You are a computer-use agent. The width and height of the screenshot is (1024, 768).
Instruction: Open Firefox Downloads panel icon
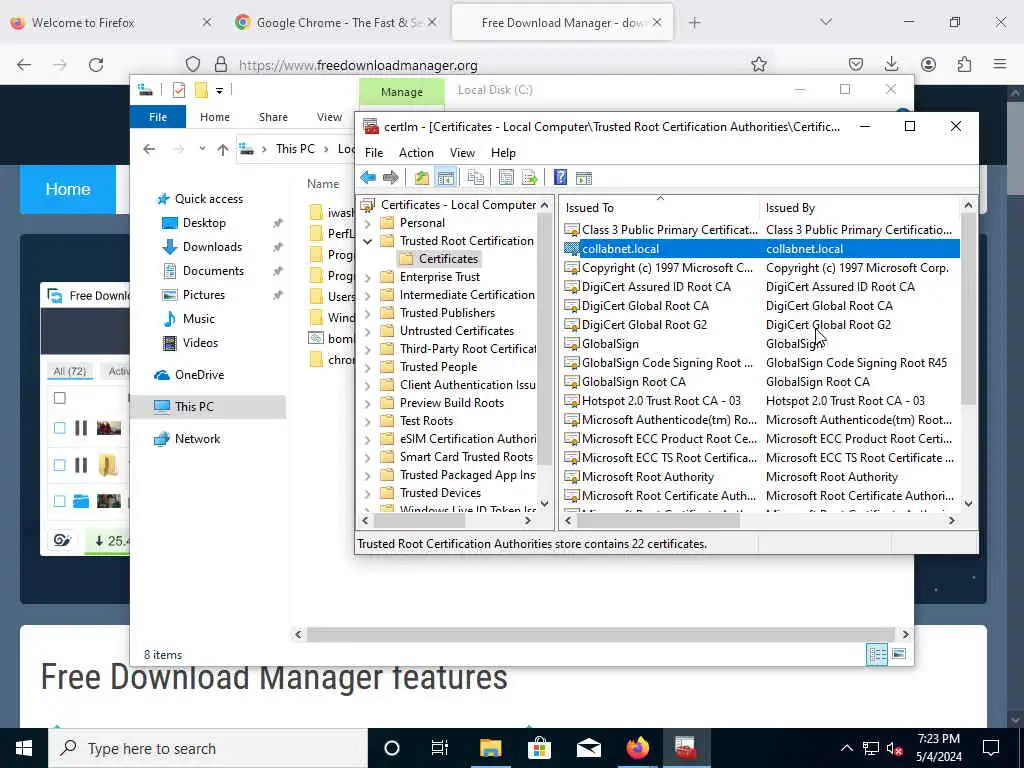pyautogui.click(x=891, y=64)
